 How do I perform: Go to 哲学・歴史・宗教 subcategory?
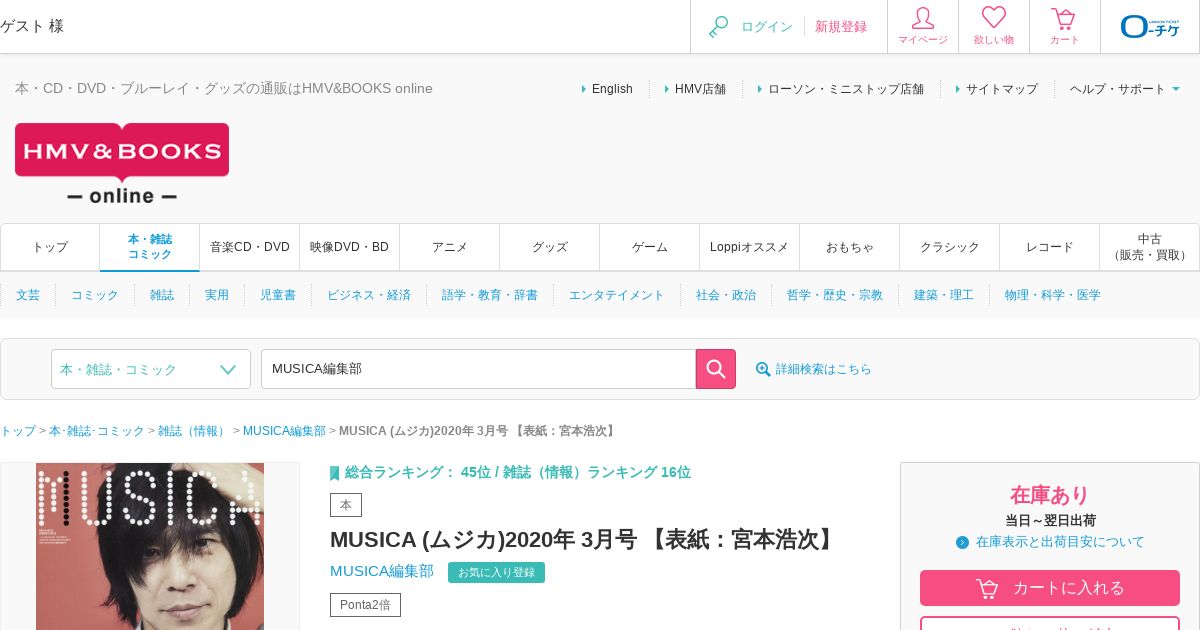tap(835, 295)
